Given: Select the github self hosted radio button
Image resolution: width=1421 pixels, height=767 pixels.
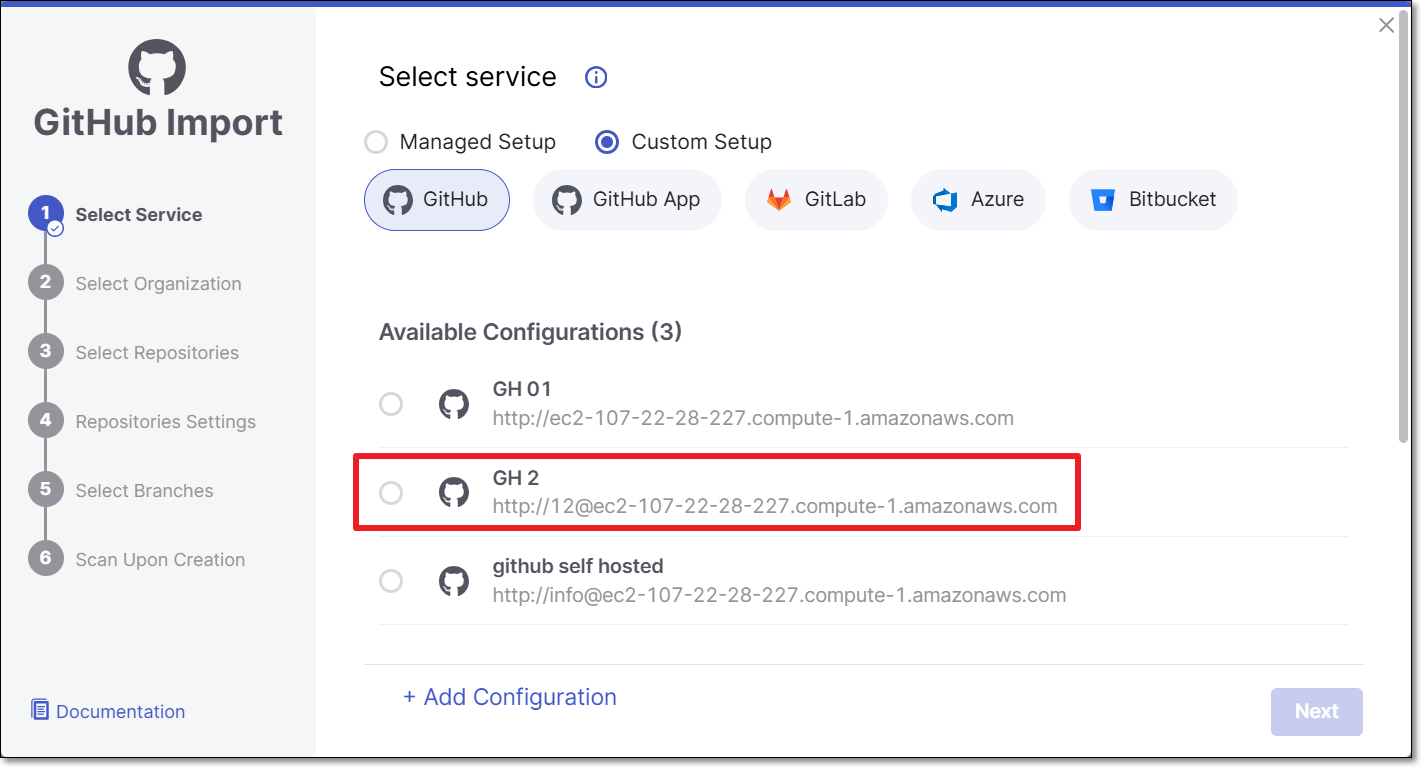Looking at the screenshot, I should point(391,581).
